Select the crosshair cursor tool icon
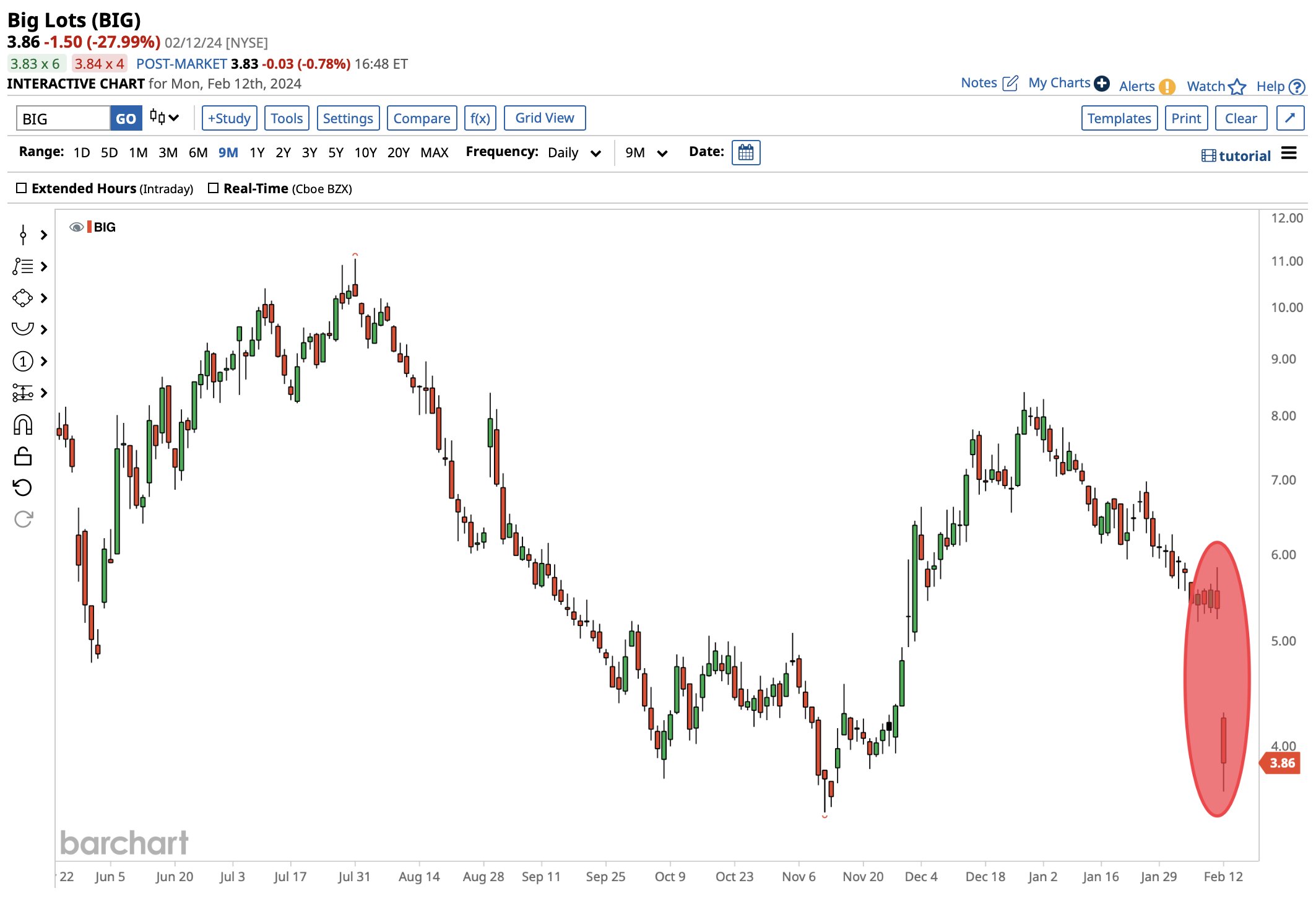 23,235
